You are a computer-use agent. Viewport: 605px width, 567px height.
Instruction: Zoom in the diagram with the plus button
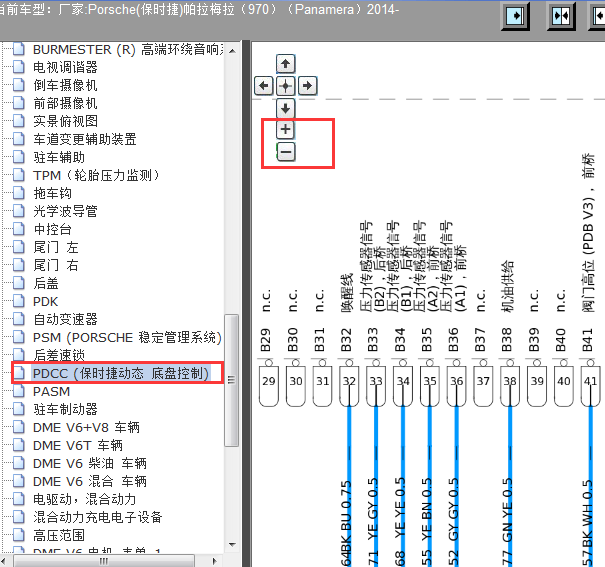click(x=286, y=129)
